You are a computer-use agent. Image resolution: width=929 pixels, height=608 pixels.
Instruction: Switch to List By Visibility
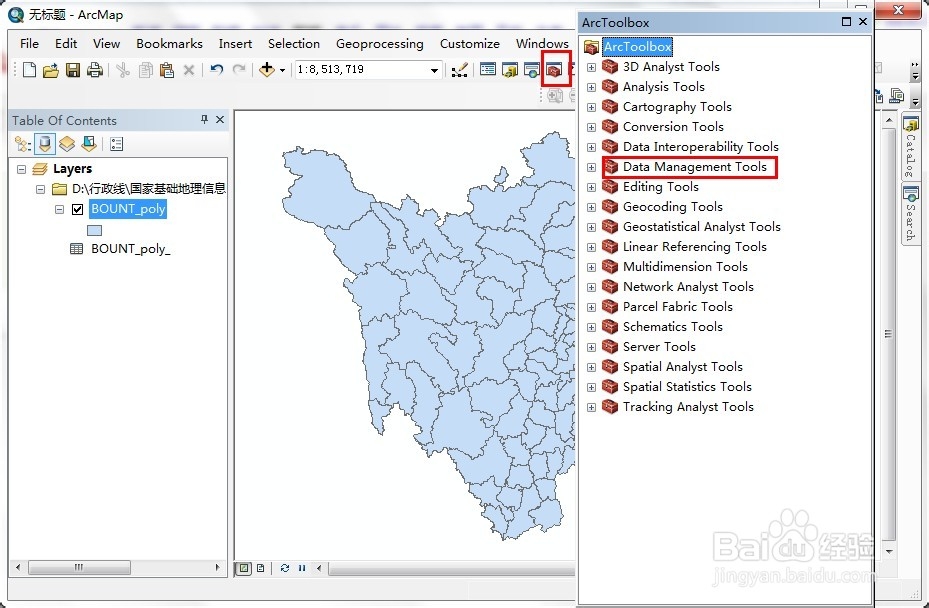point(67,143)
